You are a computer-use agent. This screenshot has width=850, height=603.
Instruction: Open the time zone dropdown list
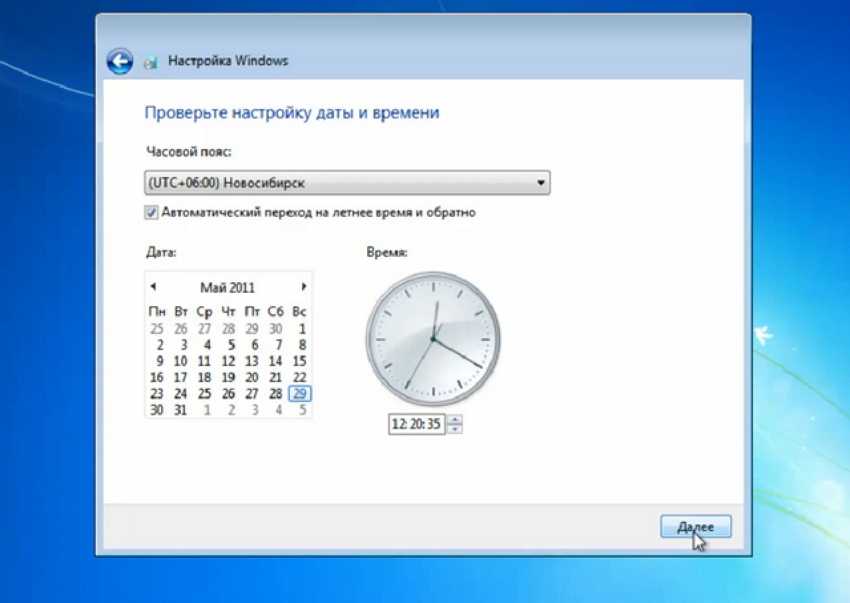point(346,183)
